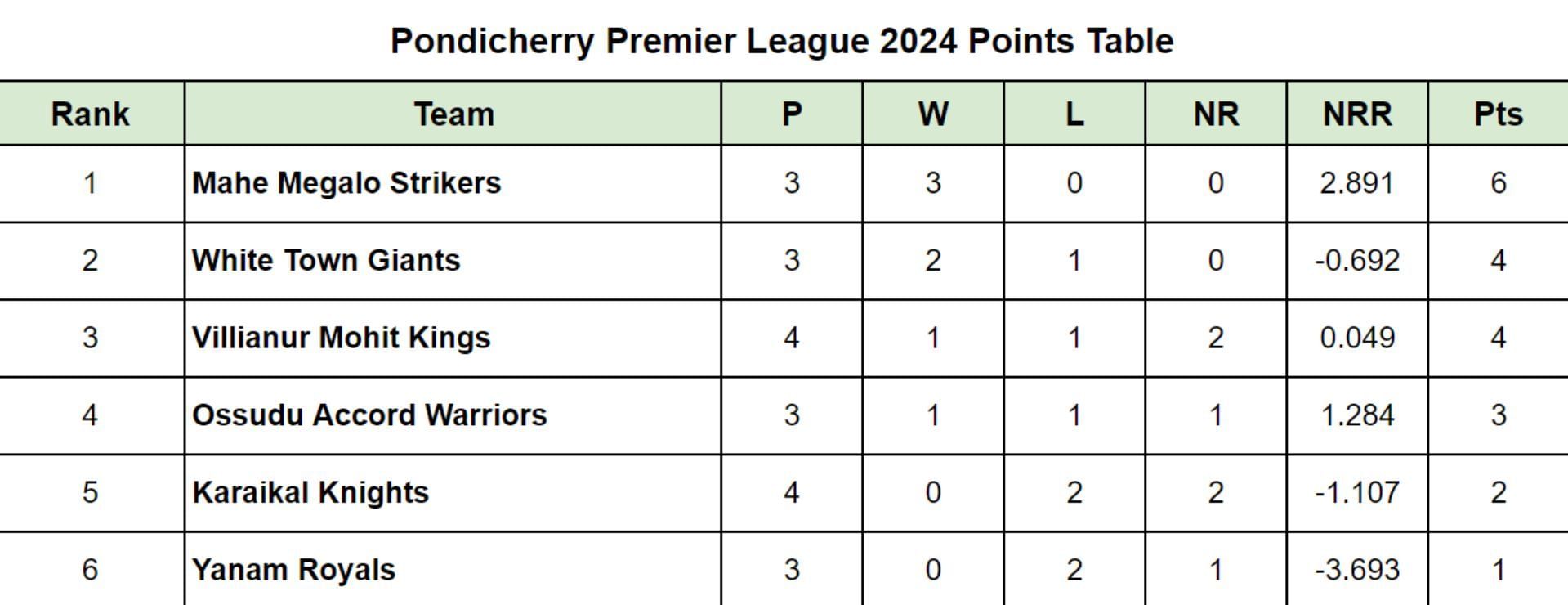Click the Team column header
Screen dimensions: 1568x605
point(453,114)
